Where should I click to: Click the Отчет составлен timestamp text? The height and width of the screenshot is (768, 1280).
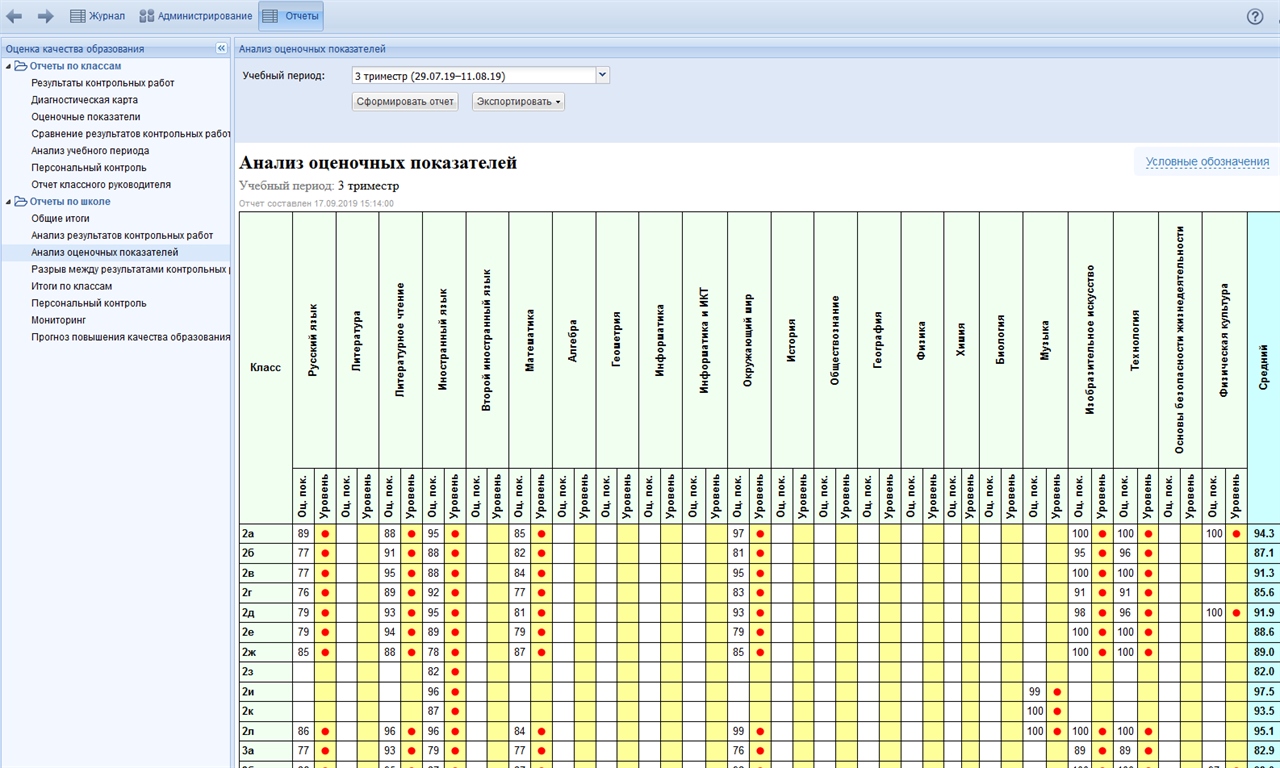click(316, 203)
